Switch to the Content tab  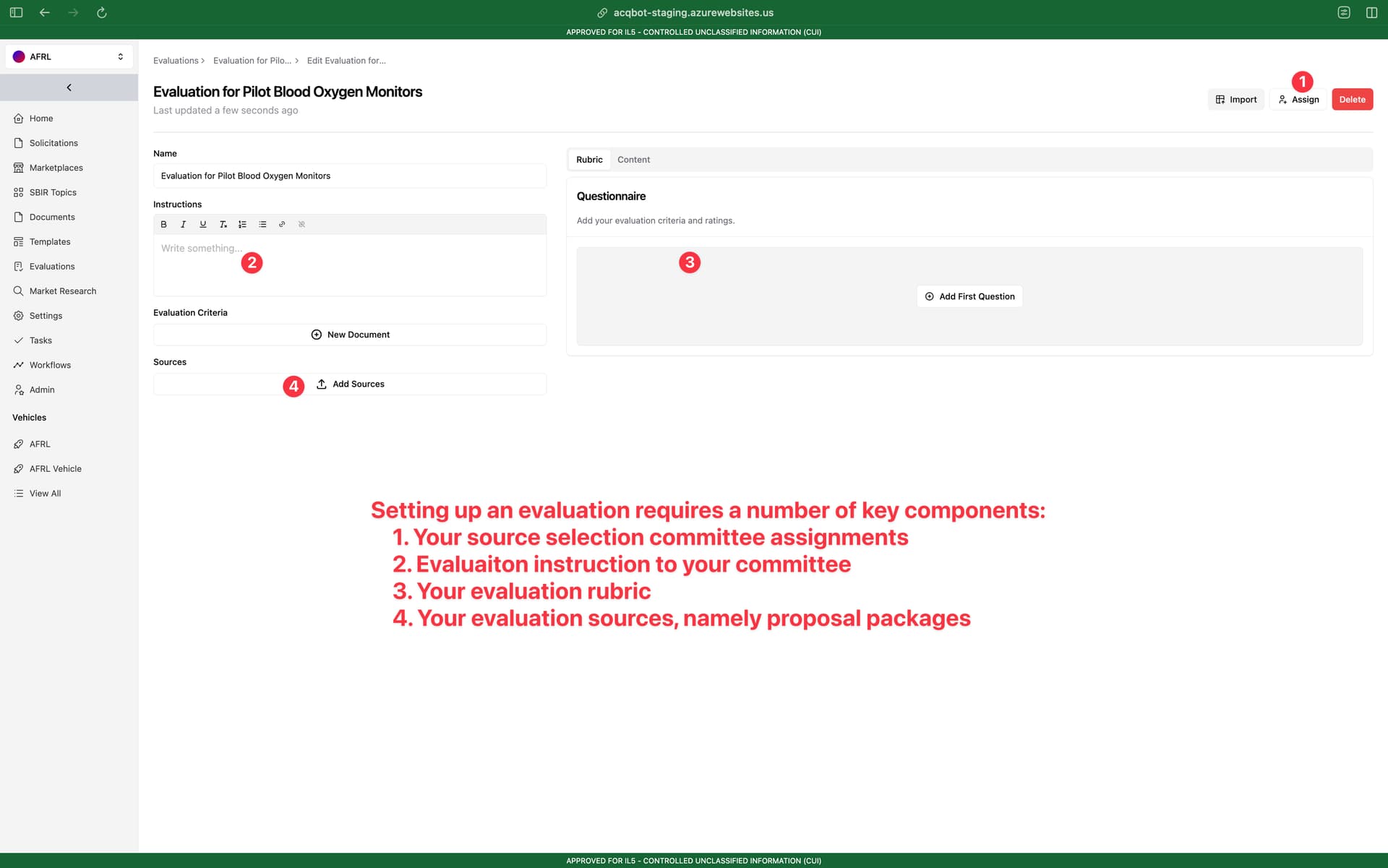[x=633, y=160]
